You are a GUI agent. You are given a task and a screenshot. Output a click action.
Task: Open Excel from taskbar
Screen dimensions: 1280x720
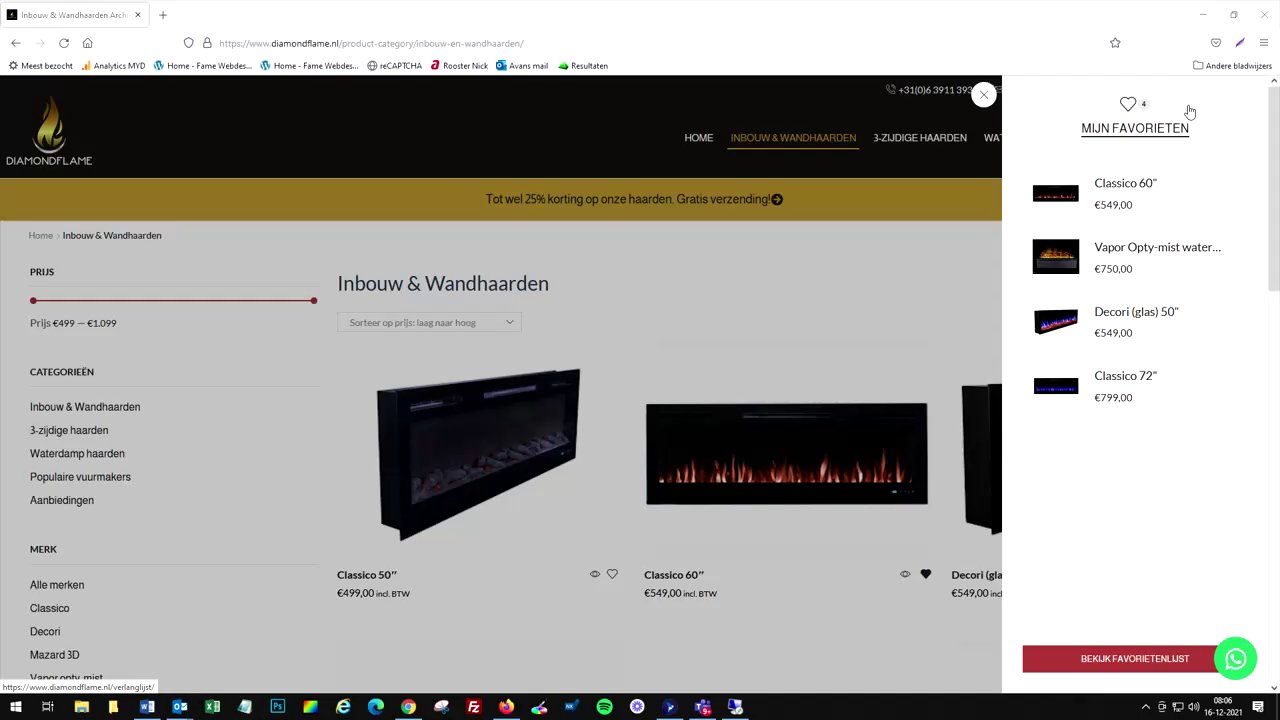(212, 707)
